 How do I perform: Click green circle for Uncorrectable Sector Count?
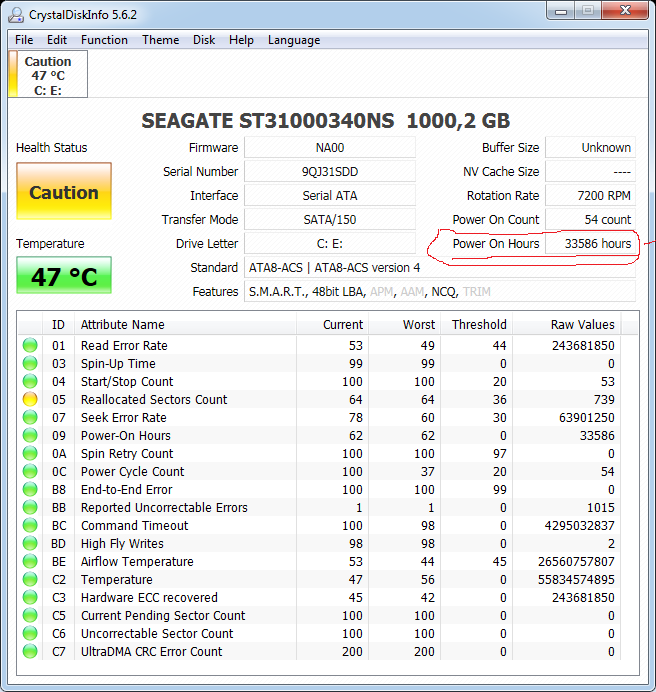pos(30,633)
